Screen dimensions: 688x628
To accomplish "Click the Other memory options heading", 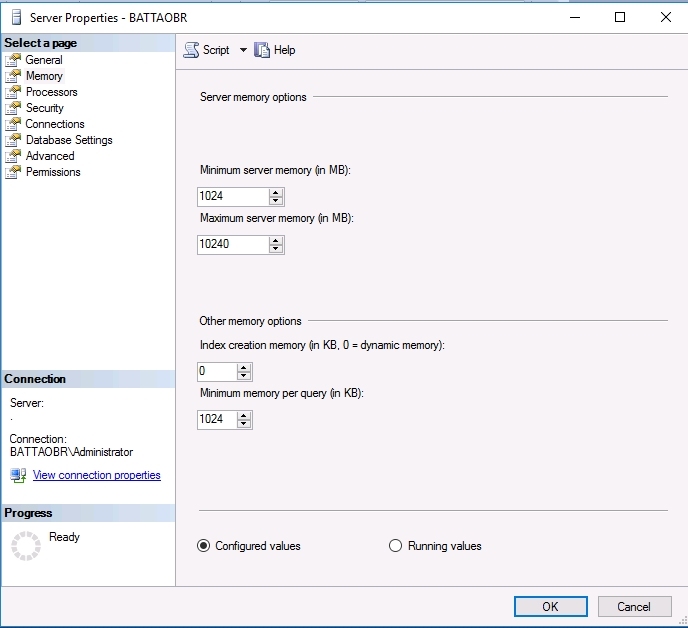I will (x=250, y=321).
